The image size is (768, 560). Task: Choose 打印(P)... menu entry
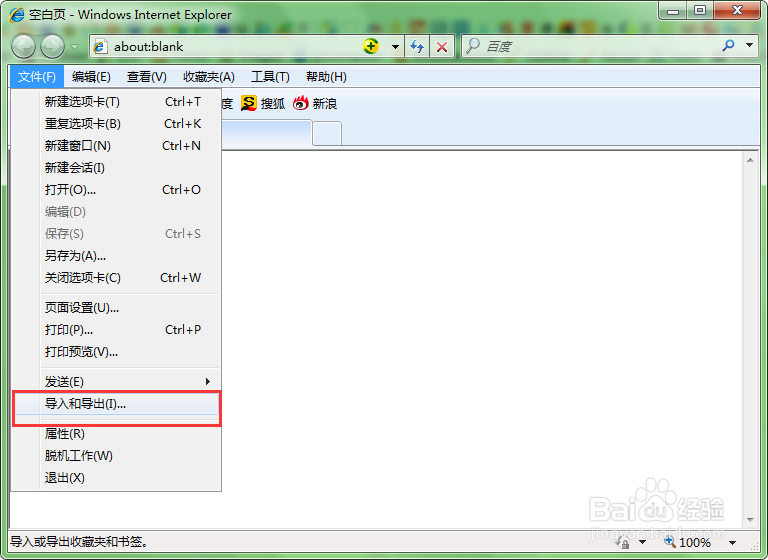[x=116, y=330]
